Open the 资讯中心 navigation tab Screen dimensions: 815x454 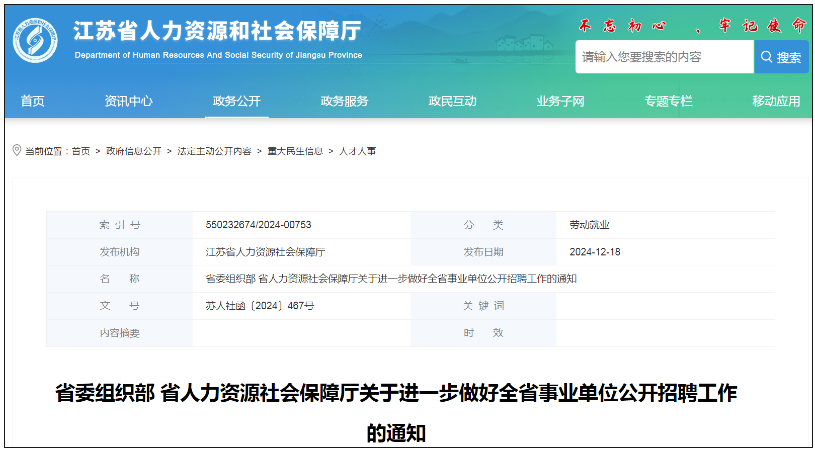[x=128, y=101]
